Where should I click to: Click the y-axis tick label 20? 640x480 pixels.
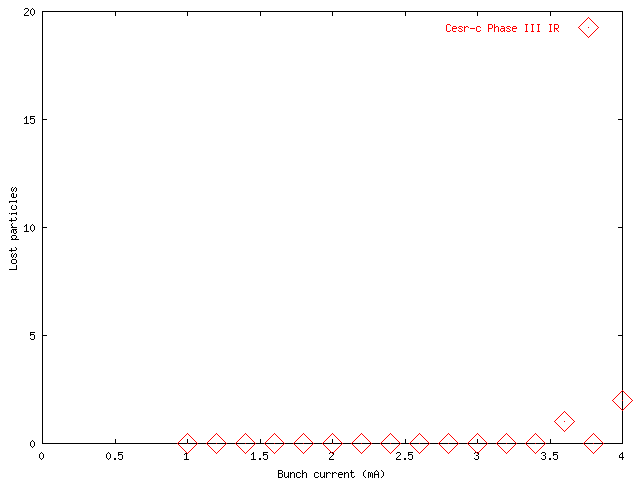(29, 12)
